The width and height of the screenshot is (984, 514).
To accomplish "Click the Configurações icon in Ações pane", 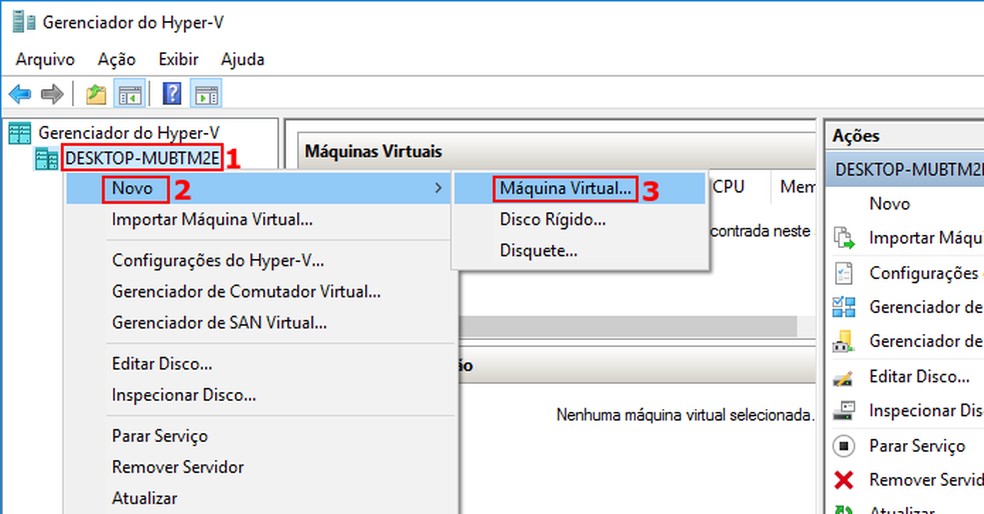I will point(844,272).
